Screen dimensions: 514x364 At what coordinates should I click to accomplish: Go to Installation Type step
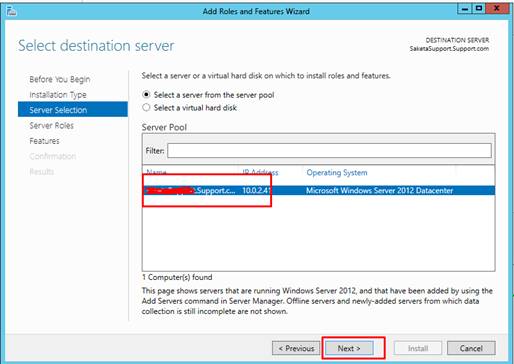click(x=58, y=95)
